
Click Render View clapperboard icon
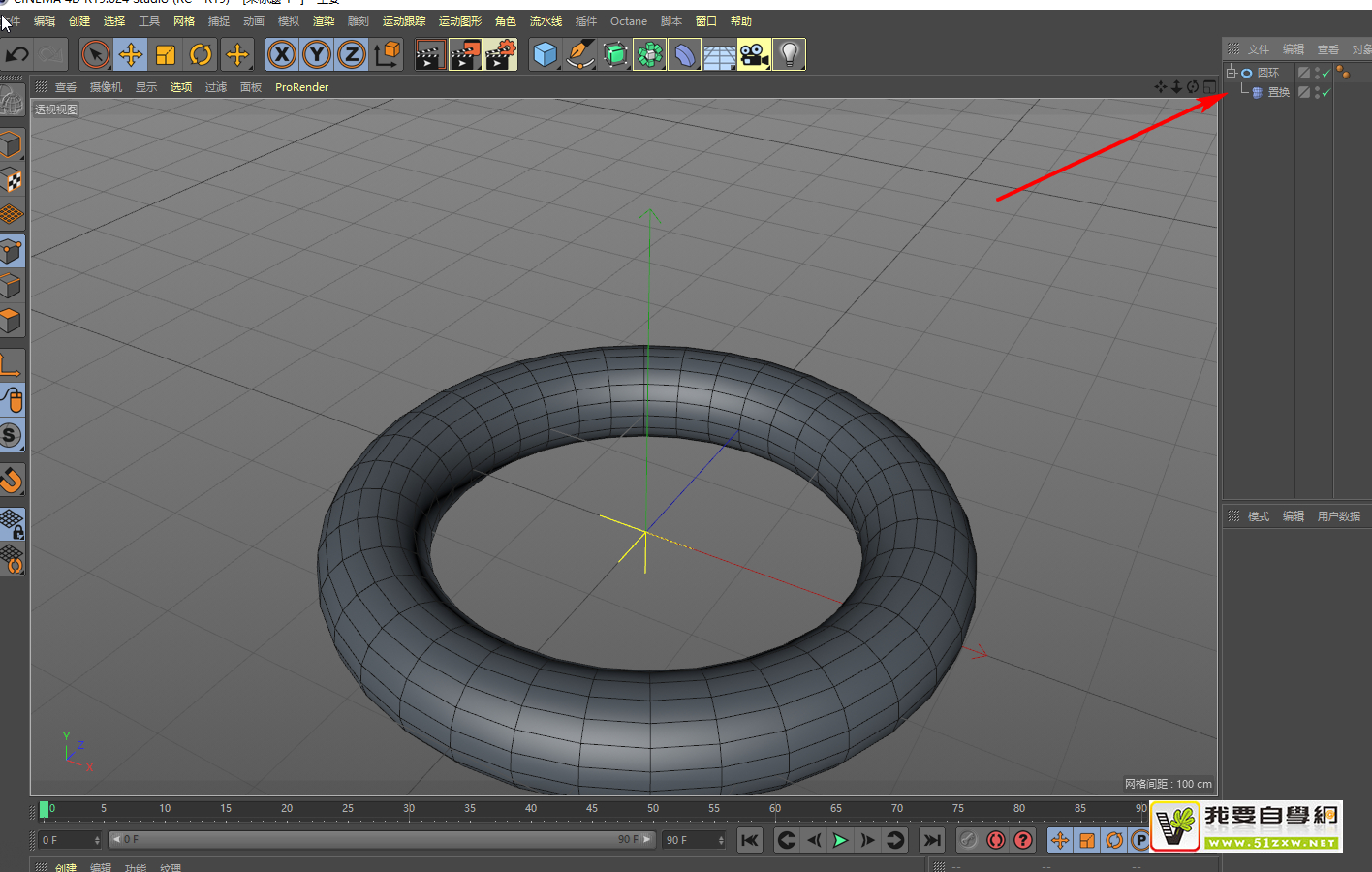tap(429, 54)
